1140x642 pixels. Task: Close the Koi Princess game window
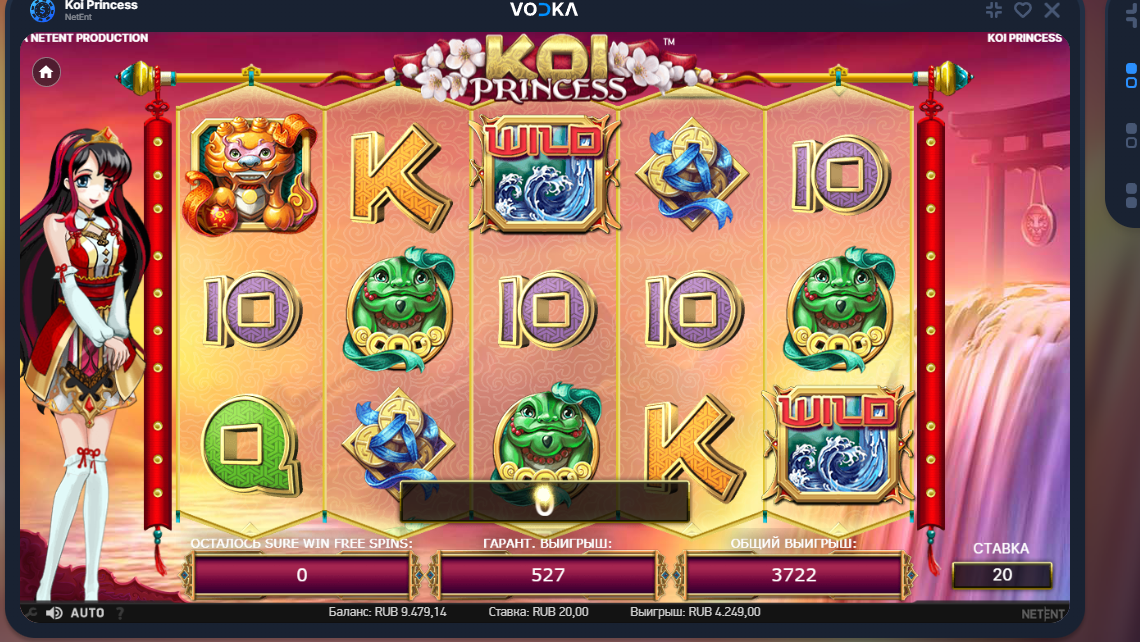pos(1052,10)
